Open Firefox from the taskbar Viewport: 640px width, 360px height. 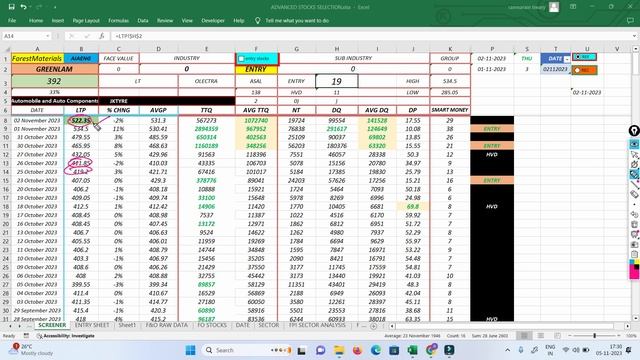click(x=357, y=350)
